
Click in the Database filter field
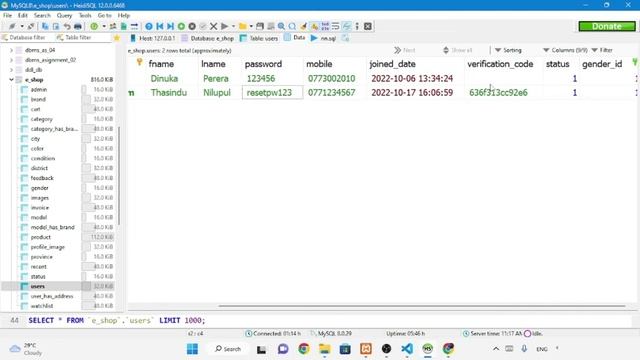tap(27, 38)
